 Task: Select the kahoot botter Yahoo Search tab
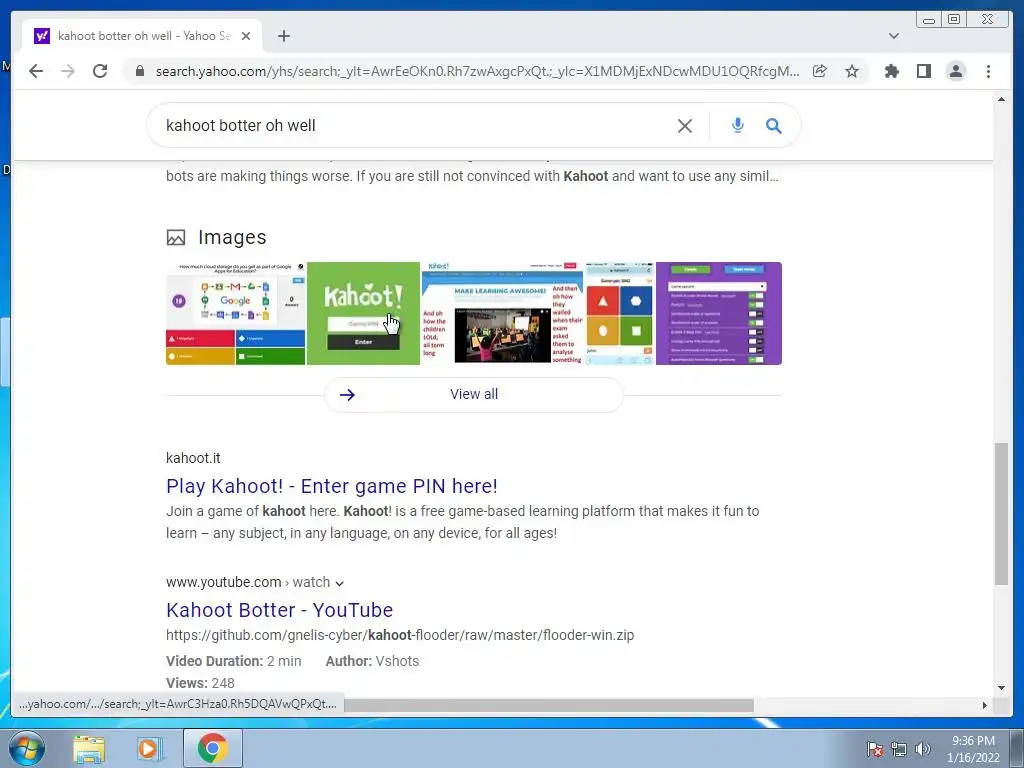tap(142, 36)
